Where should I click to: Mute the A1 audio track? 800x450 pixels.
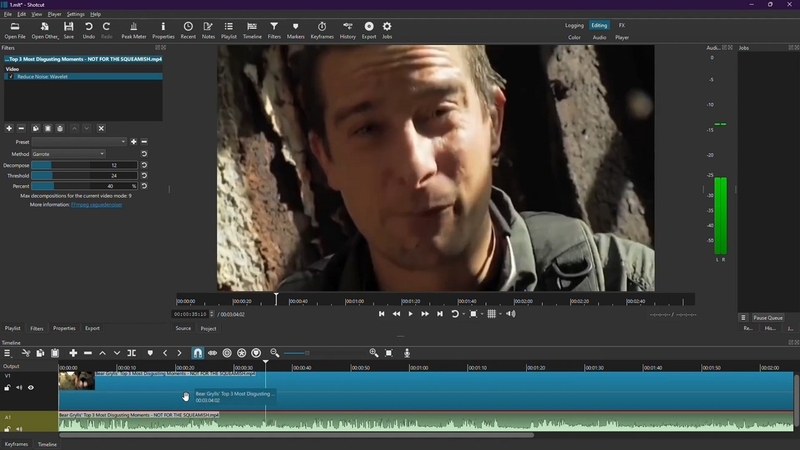click(x=19, y=429)
